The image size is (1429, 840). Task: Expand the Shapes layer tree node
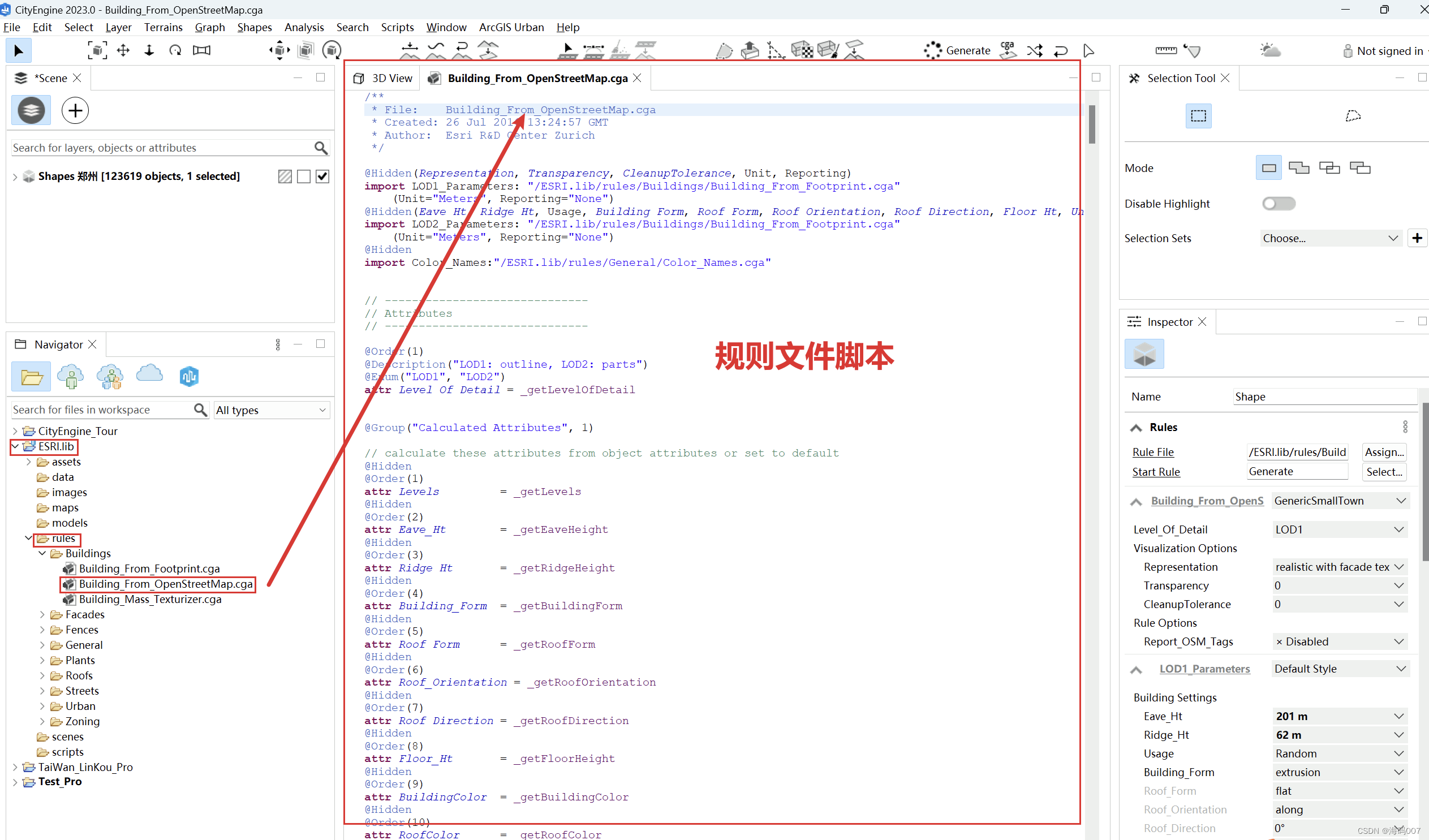click(15, 176)
